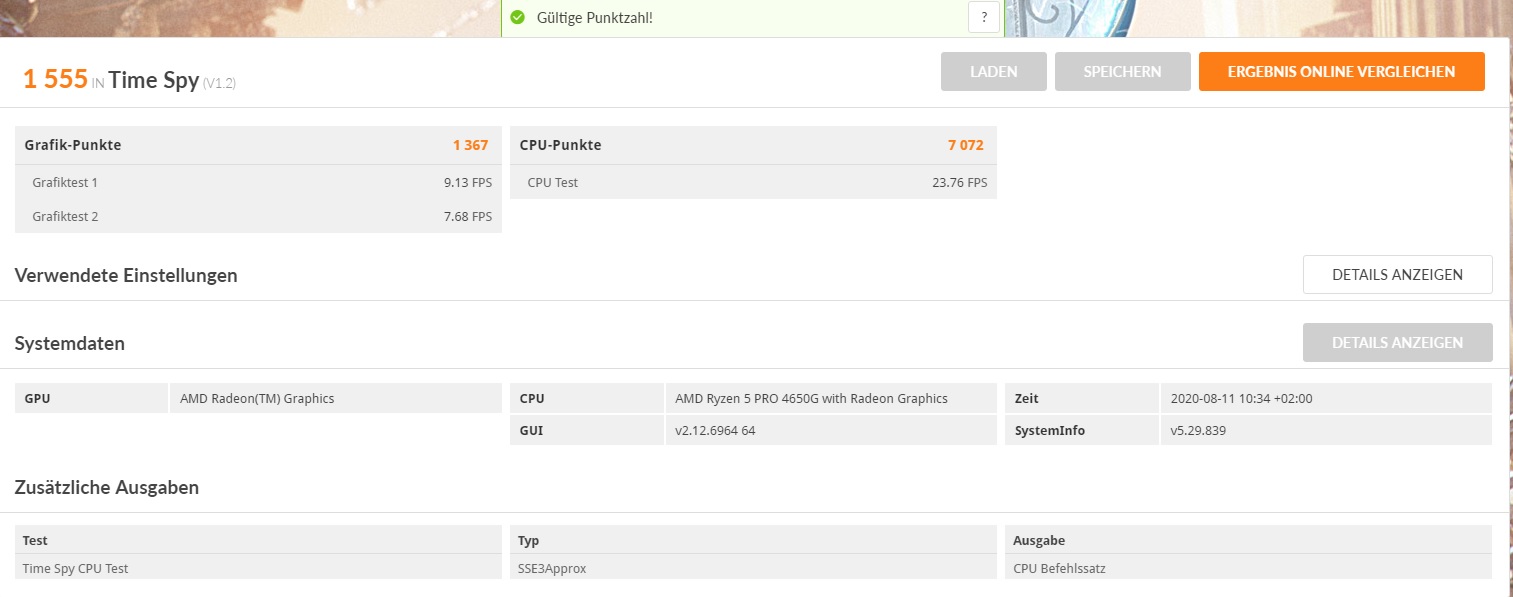Select the AMD Radeon(TM) Graphics value

pyautogui.click(x=257, y=398)
